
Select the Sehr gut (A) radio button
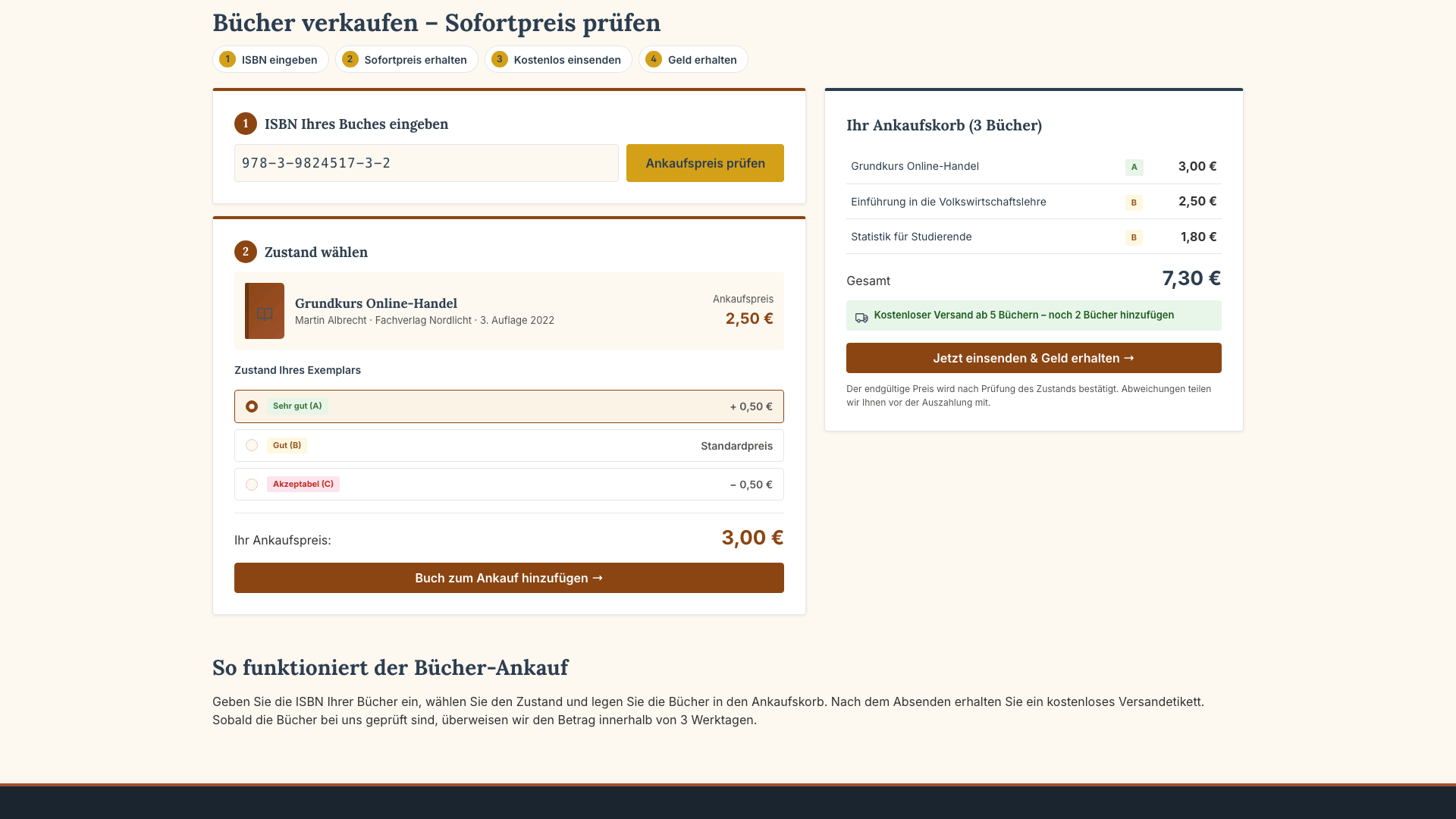pos(252,406)
